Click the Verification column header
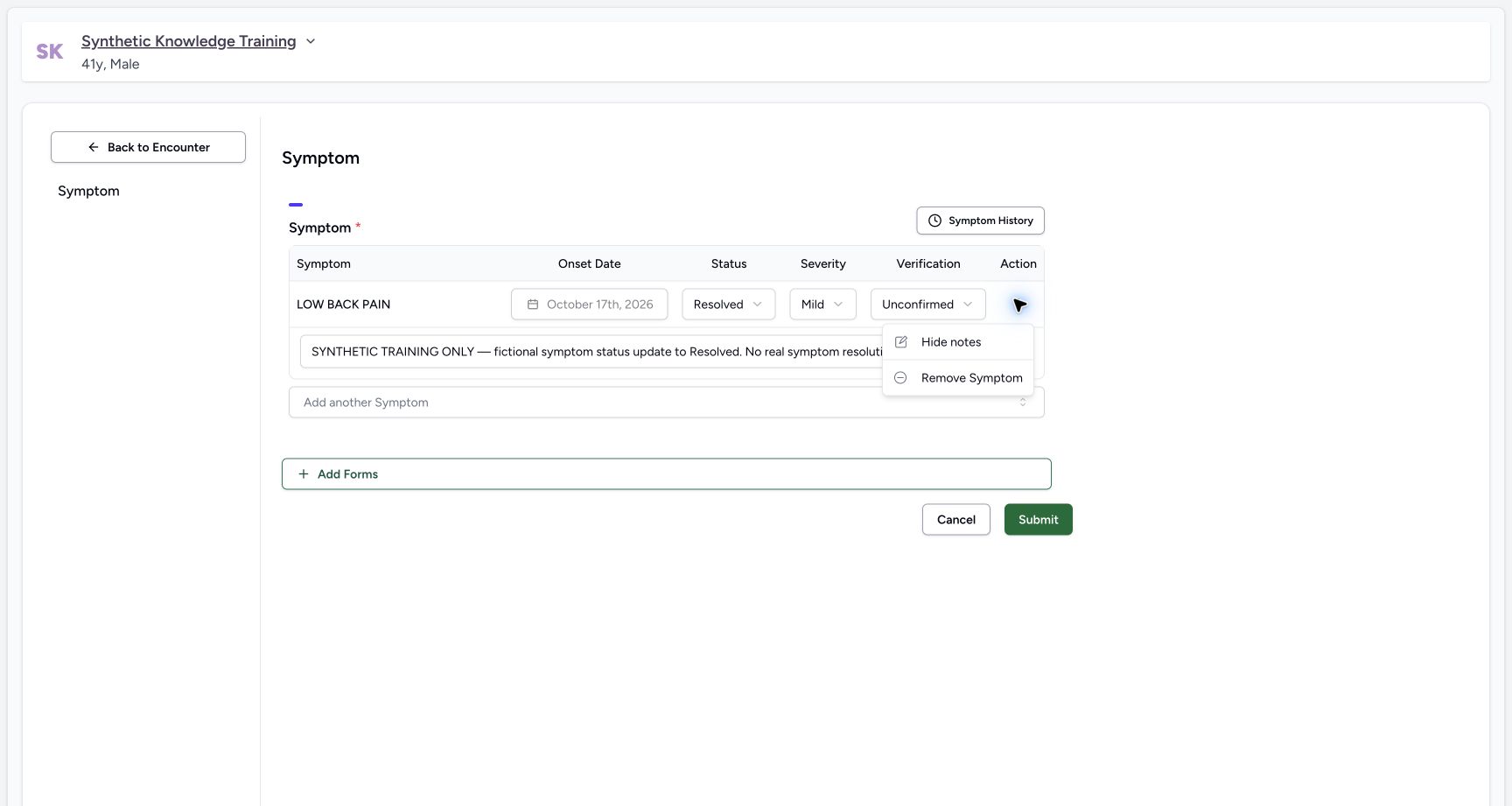The width and height of the screenshot is (1512, 806). point(927,263)
